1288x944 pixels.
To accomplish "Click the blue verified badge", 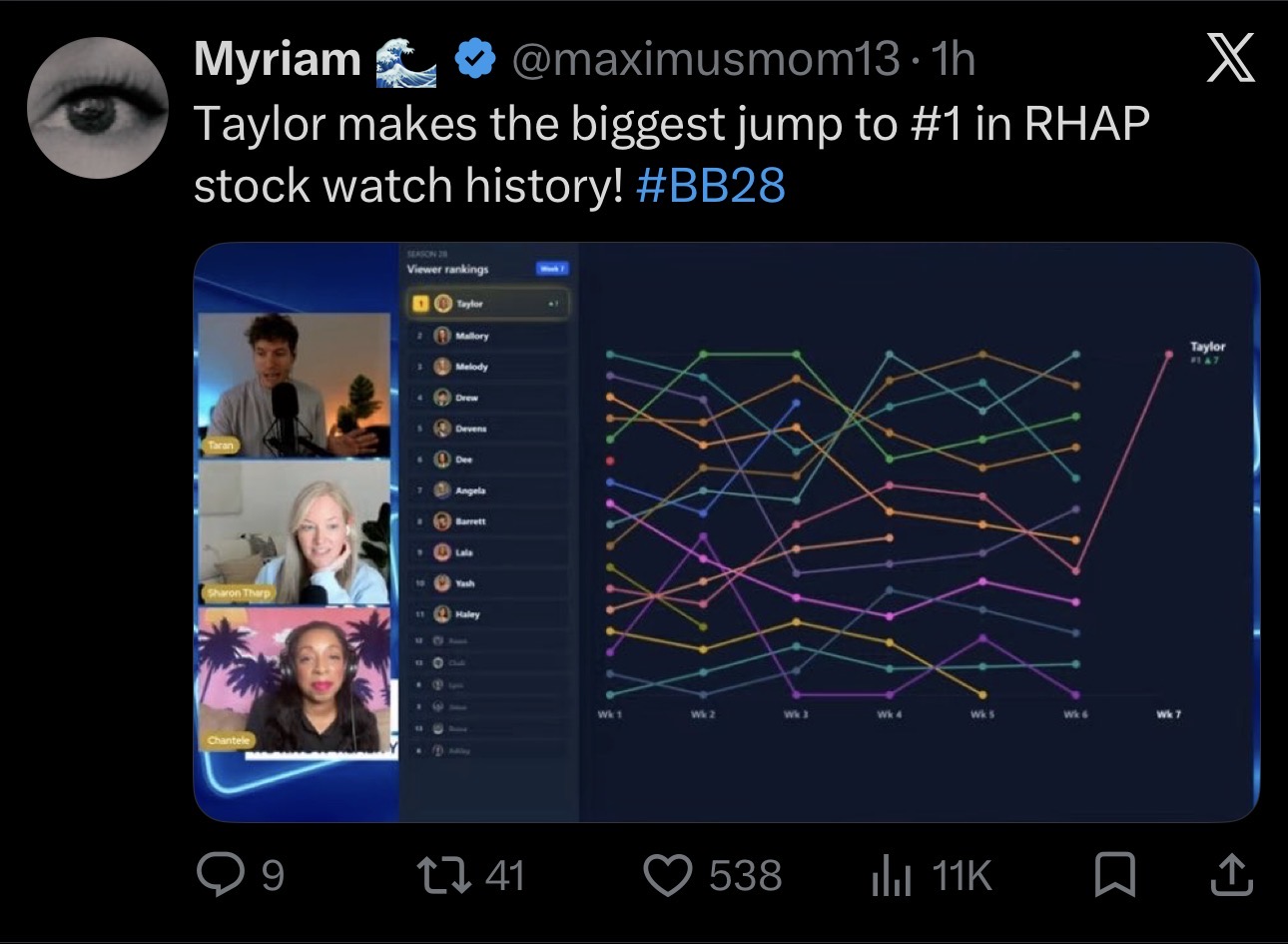I will tap(475, 59).
